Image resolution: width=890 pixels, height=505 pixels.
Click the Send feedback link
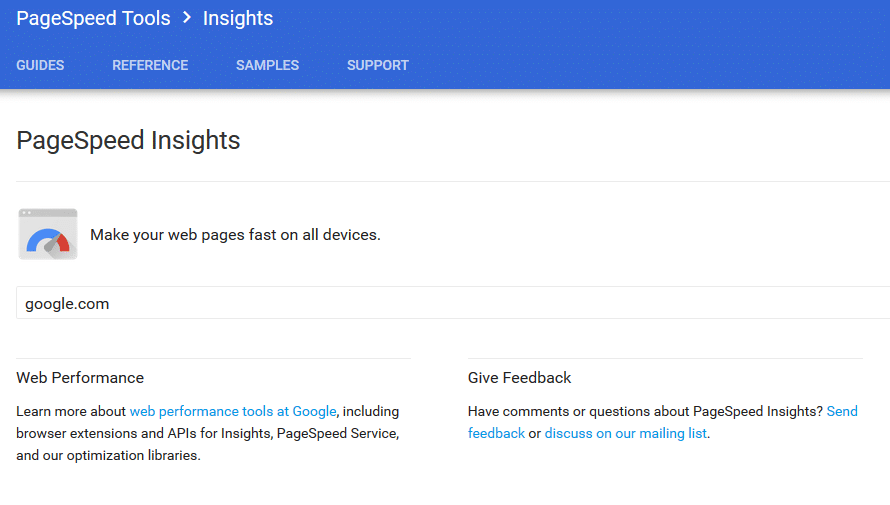(x=842, y=411)
